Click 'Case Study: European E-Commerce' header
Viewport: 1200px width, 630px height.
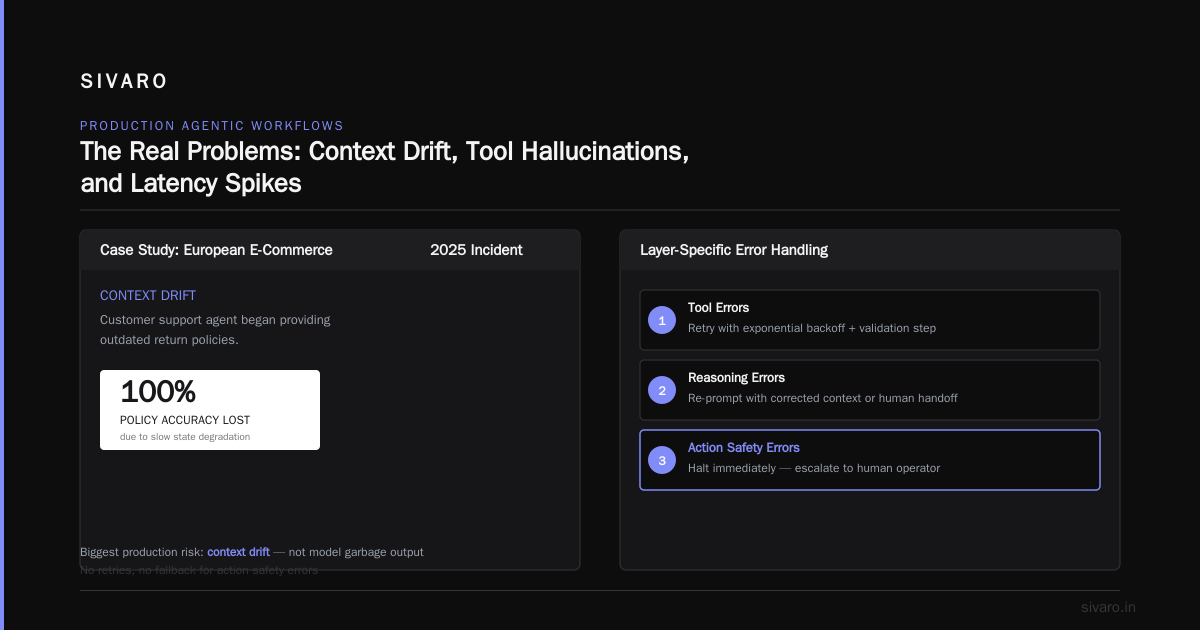[x=216, y=250]
